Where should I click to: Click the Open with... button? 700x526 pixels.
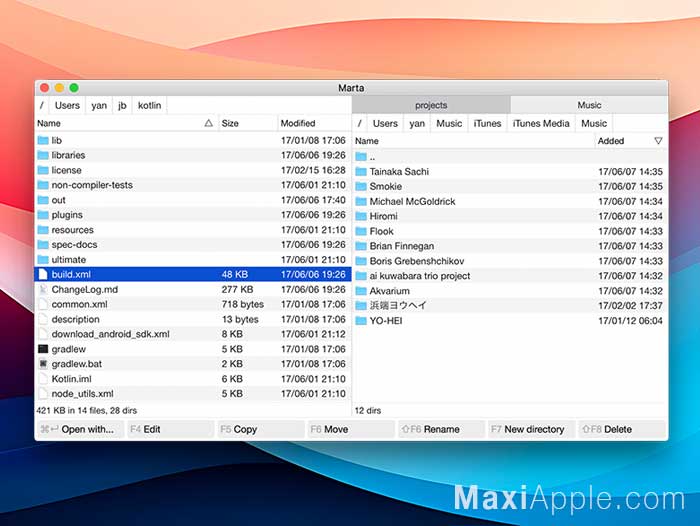[81, 429]
